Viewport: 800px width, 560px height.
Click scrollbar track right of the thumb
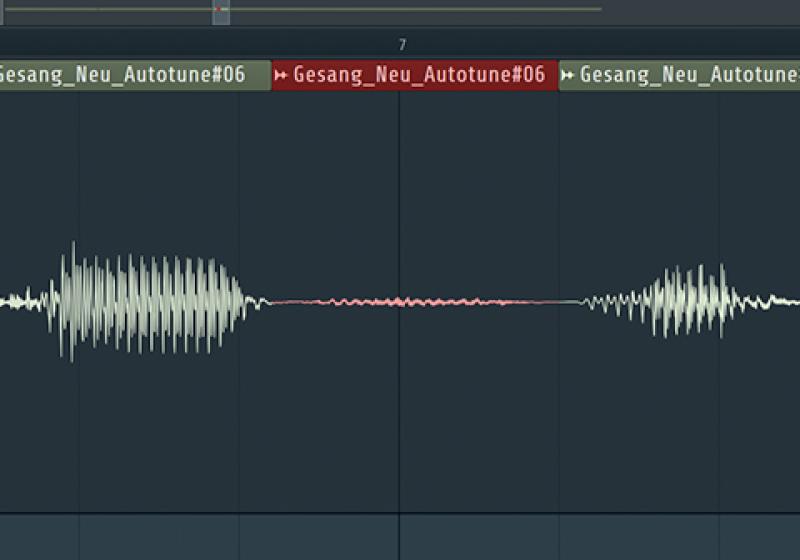coord(416,9)
